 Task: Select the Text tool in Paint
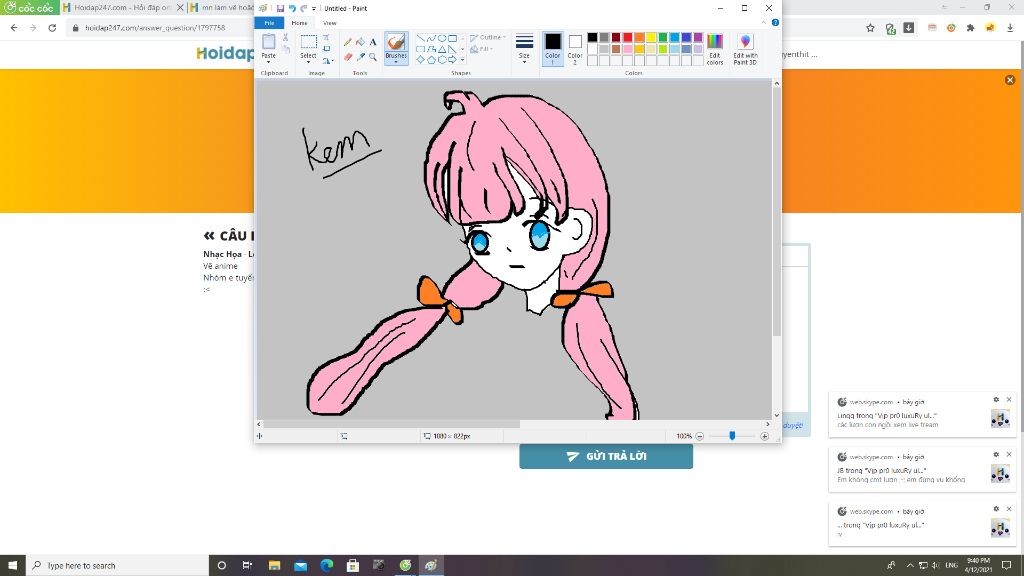(373, 42)
